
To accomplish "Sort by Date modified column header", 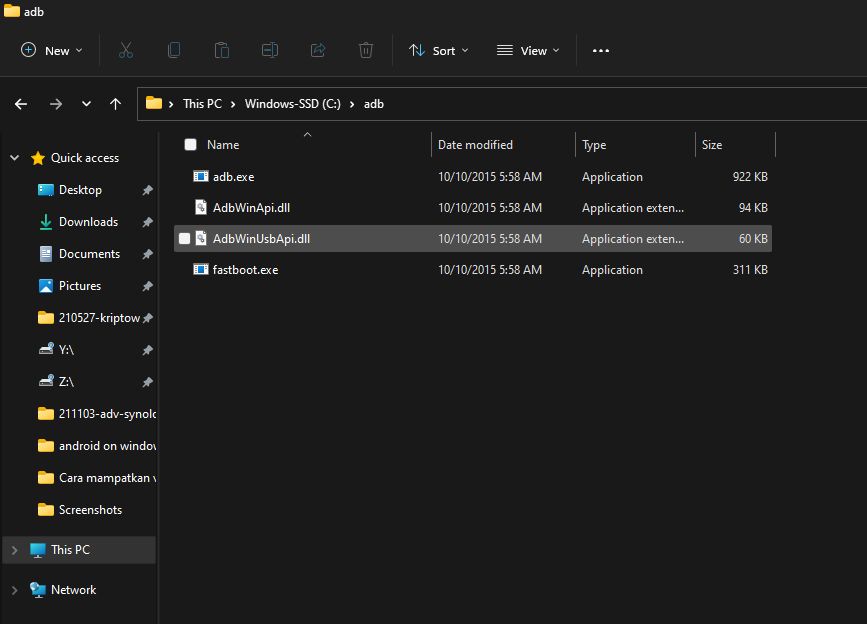I will tap(476, 145).
